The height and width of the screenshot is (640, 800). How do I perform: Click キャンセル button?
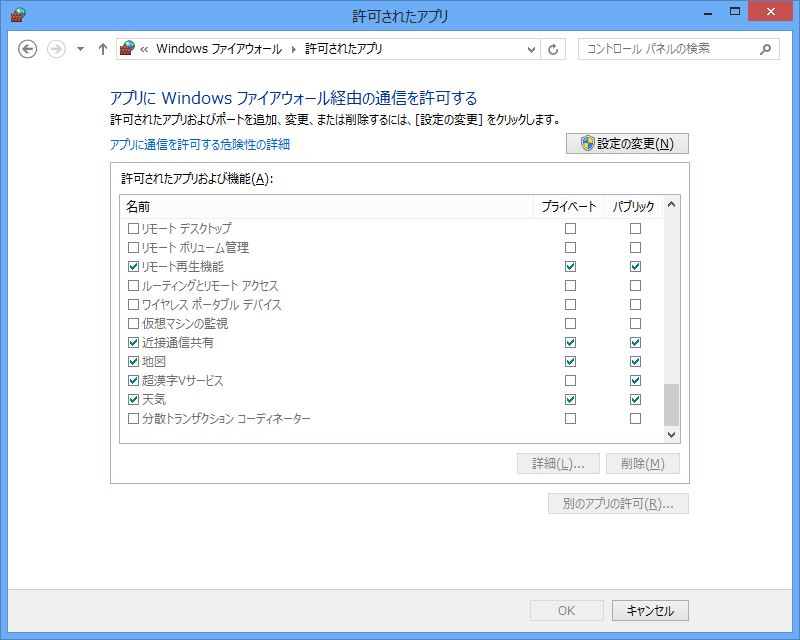pos(650,611)
